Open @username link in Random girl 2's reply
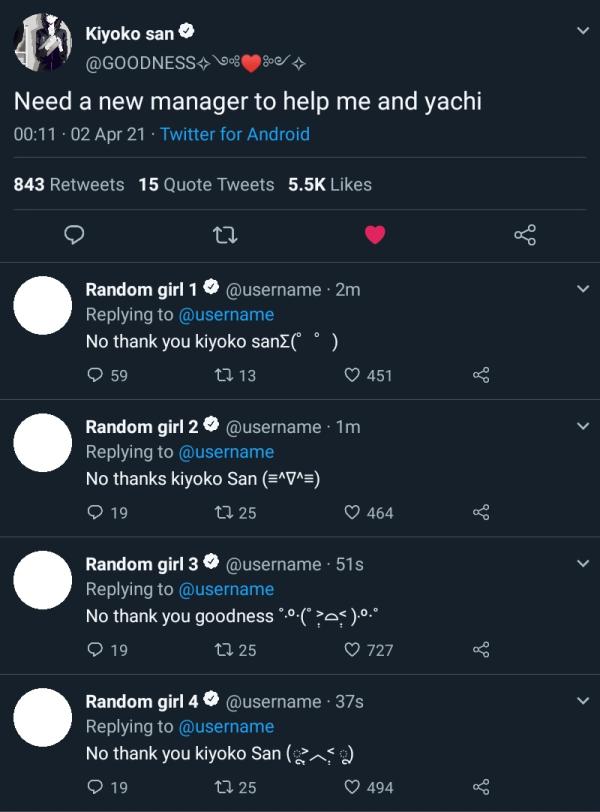600x812 pixels. click(x=226, y=452)
